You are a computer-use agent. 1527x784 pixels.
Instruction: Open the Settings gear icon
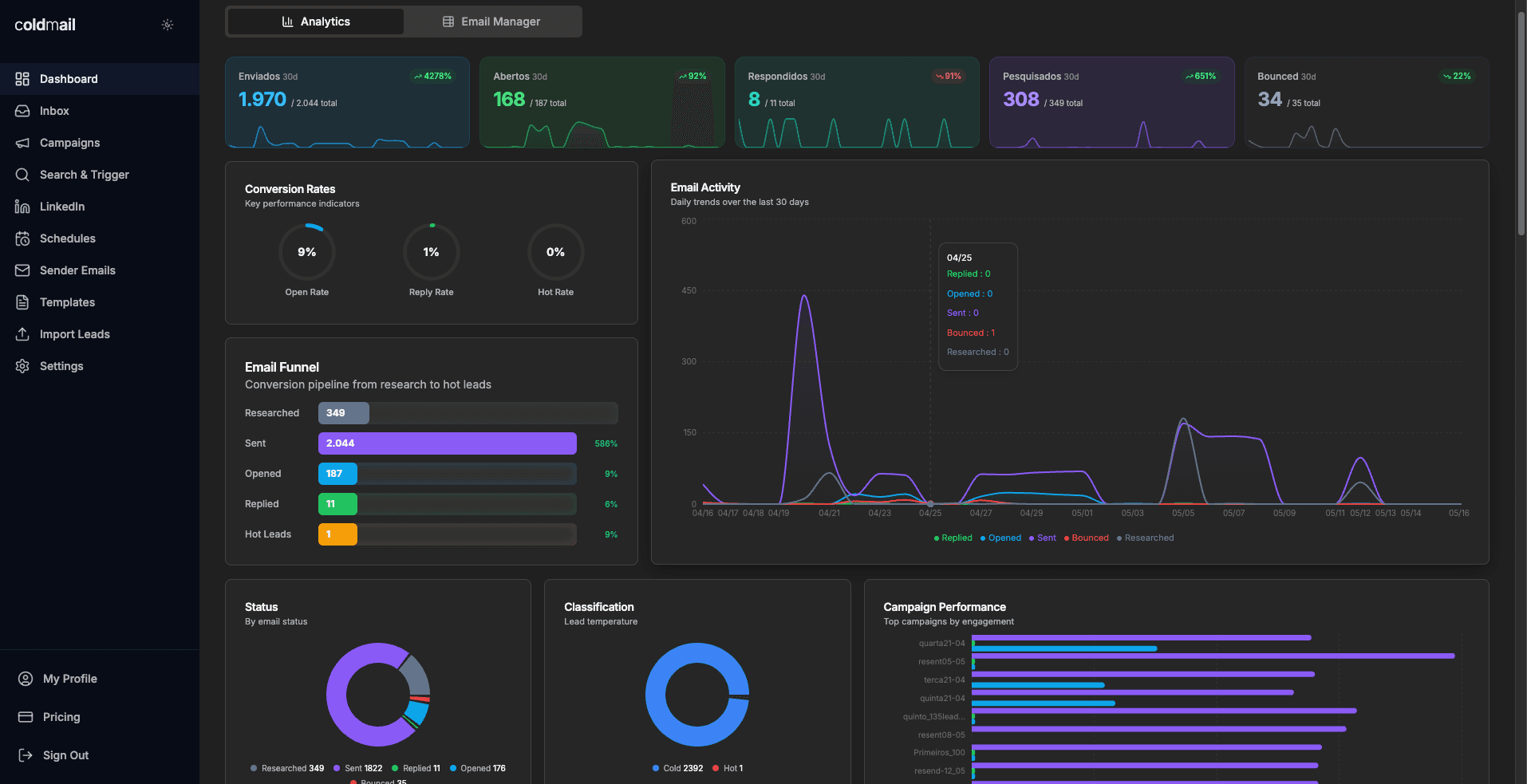click(22, 366)
